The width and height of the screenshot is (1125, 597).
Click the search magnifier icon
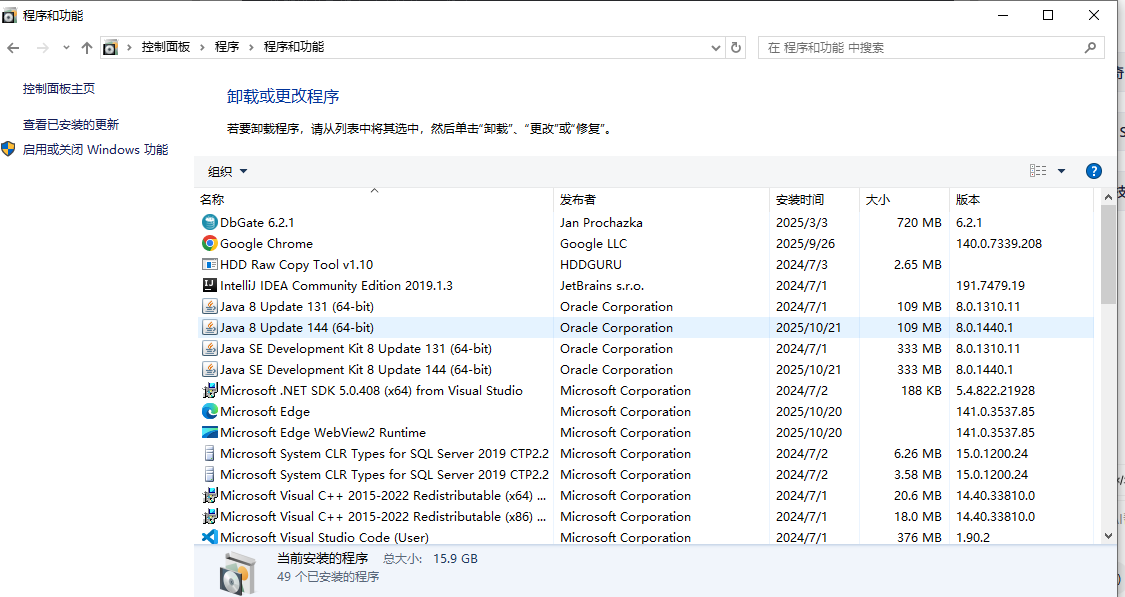[1090, 47]
